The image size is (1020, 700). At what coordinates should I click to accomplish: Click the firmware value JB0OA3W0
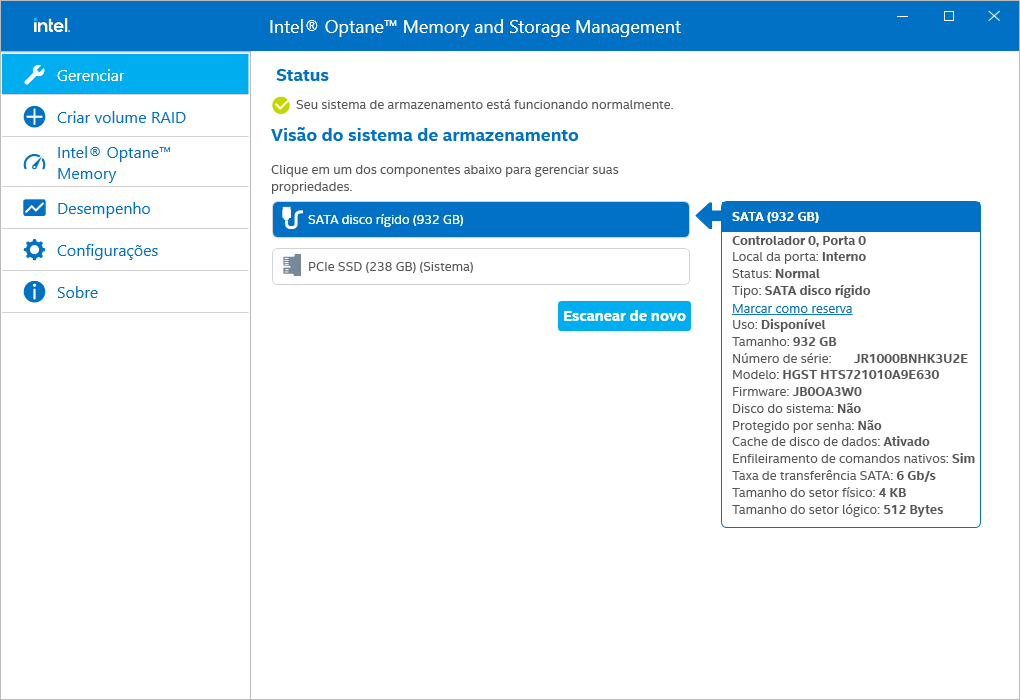(827, 392)
